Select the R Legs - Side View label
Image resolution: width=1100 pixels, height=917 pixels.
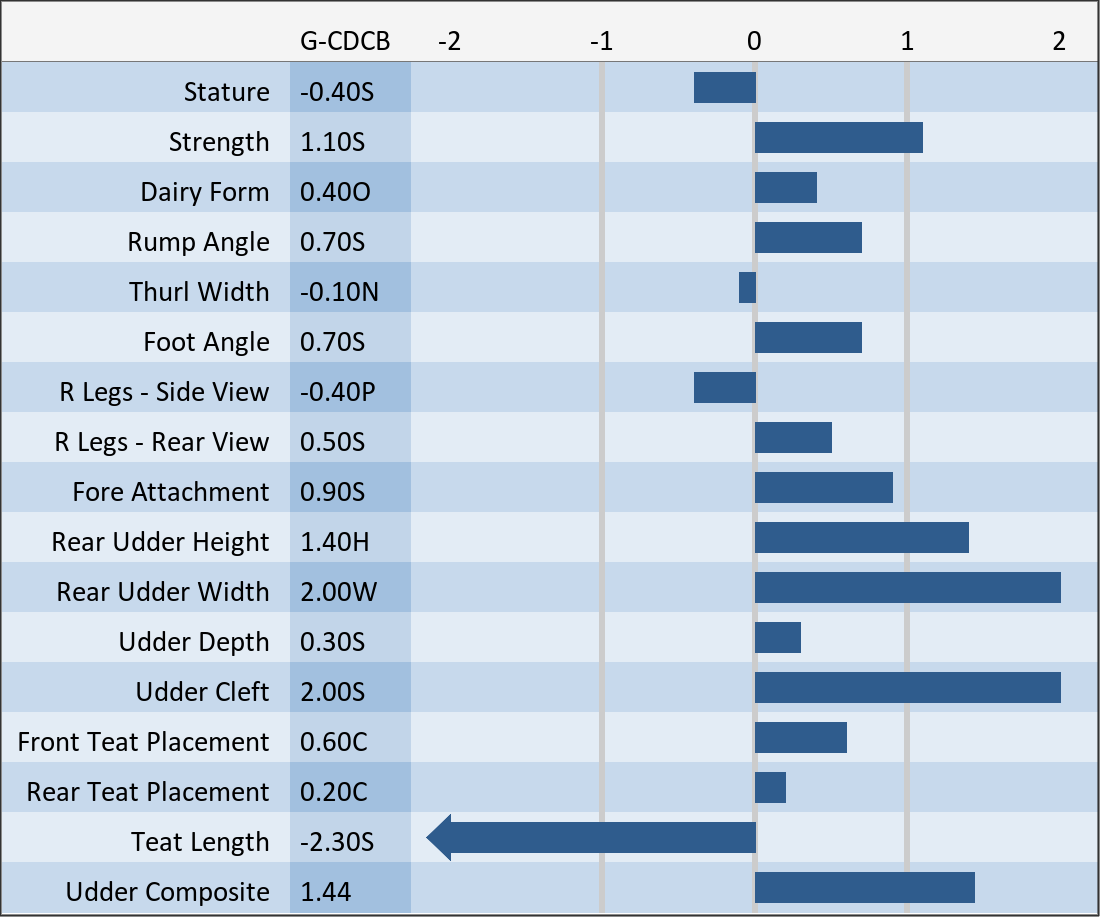click(164, 392)
